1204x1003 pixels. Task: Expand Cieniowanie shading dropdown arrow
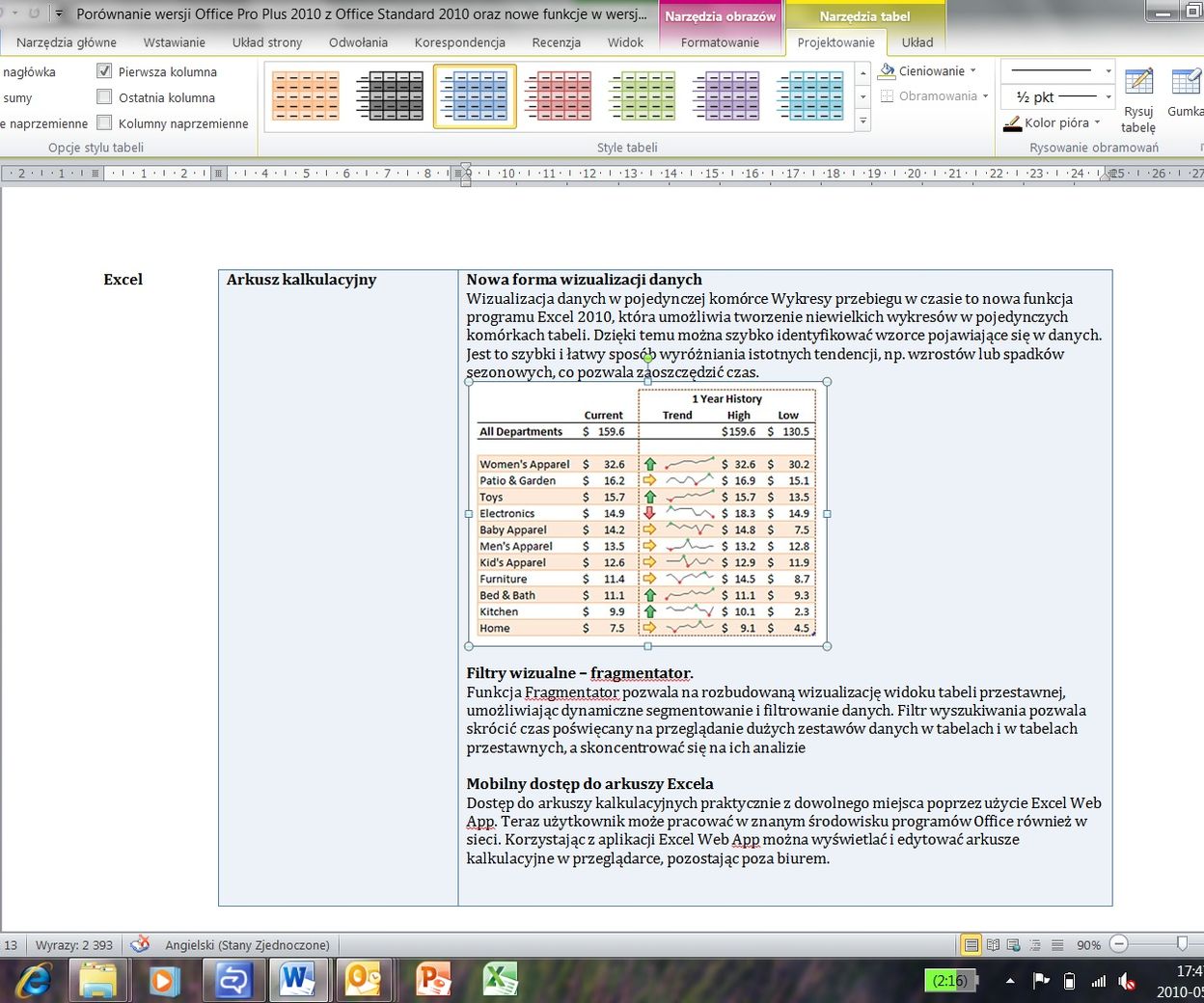[x=972, y=71]
